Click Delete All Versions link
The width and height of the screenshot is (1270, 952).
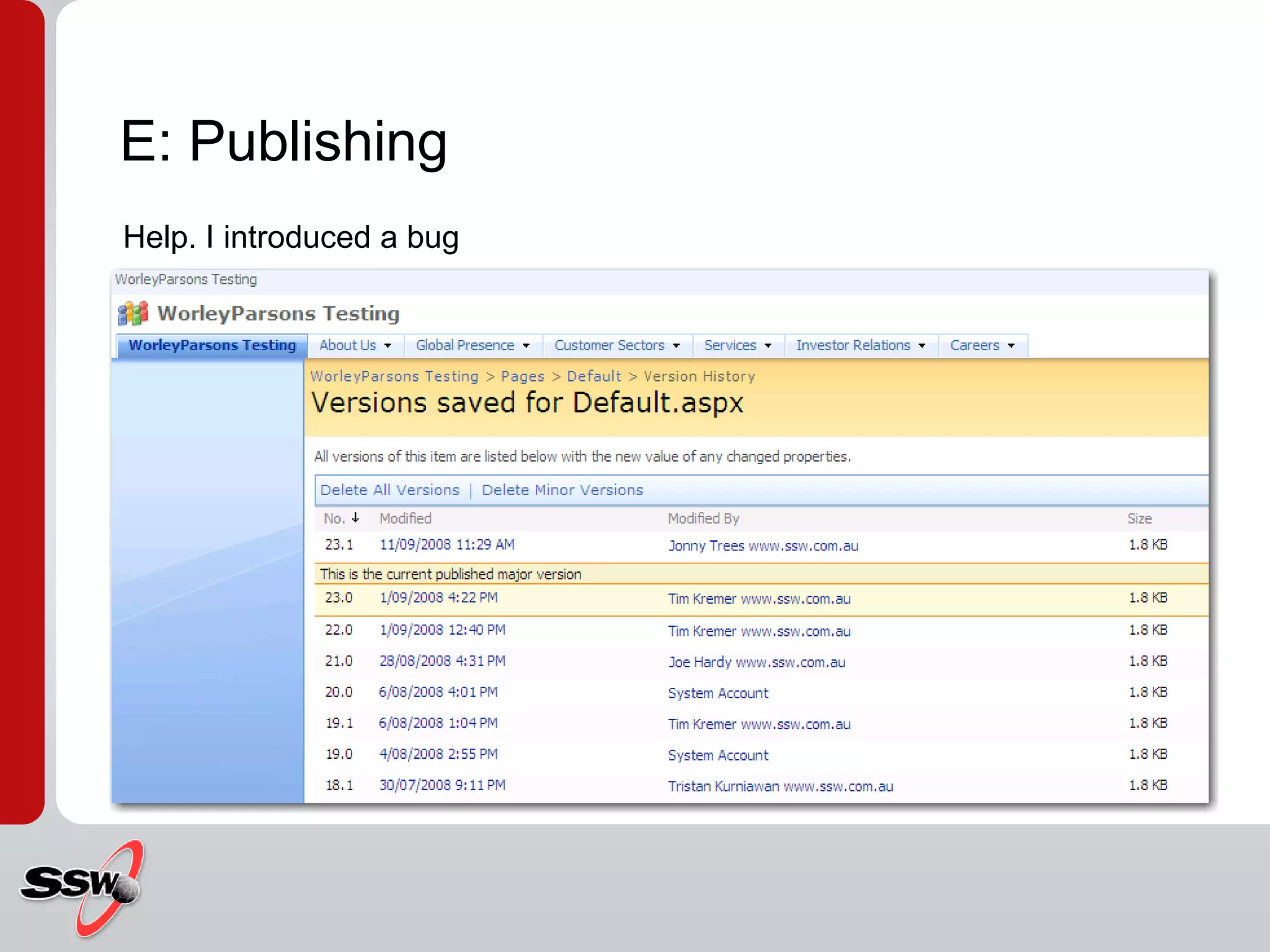pyautogui.click(x=389, y=490)
